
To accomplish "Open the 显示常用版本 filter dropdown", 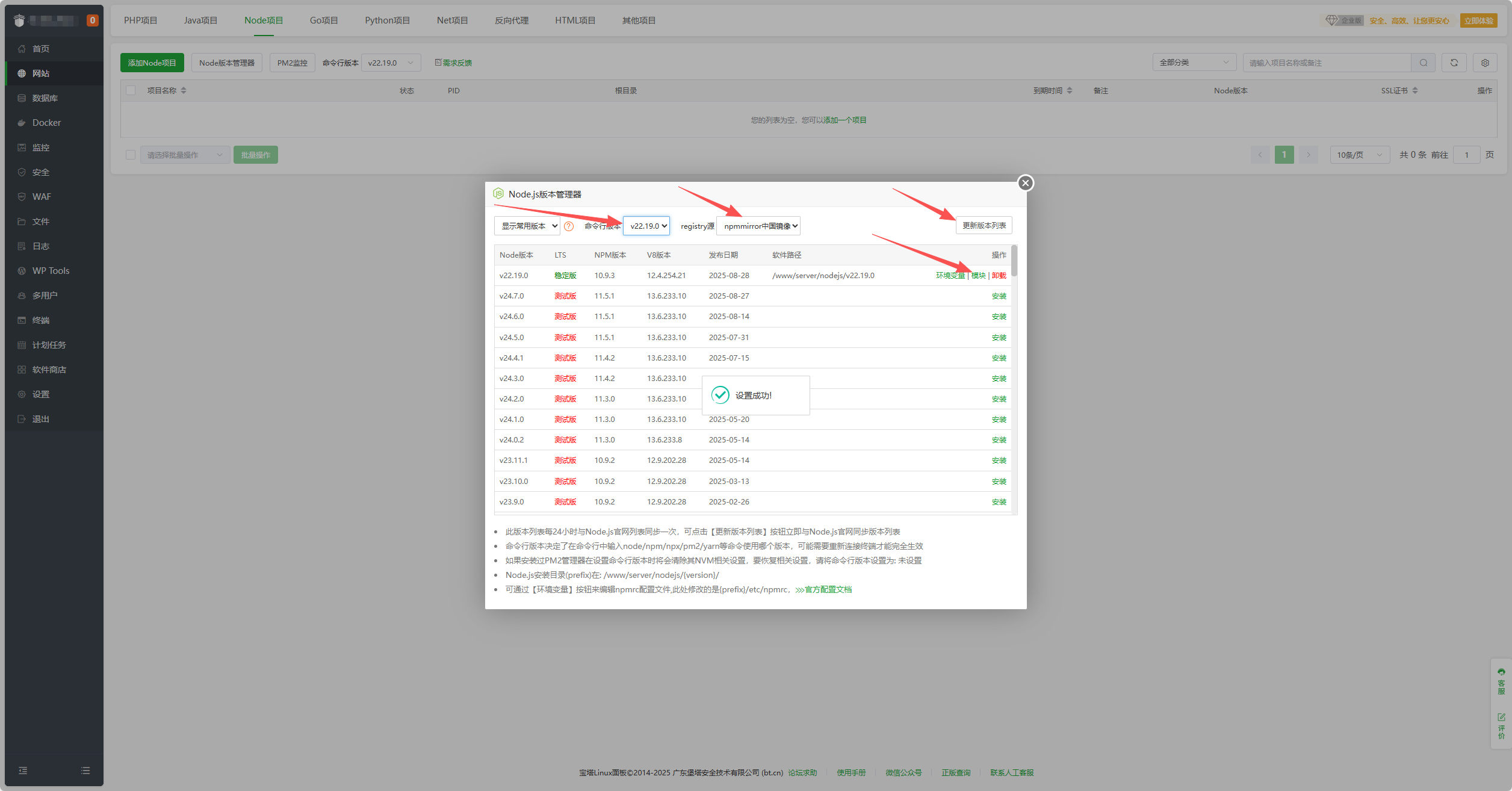I will tap(527, 226).
